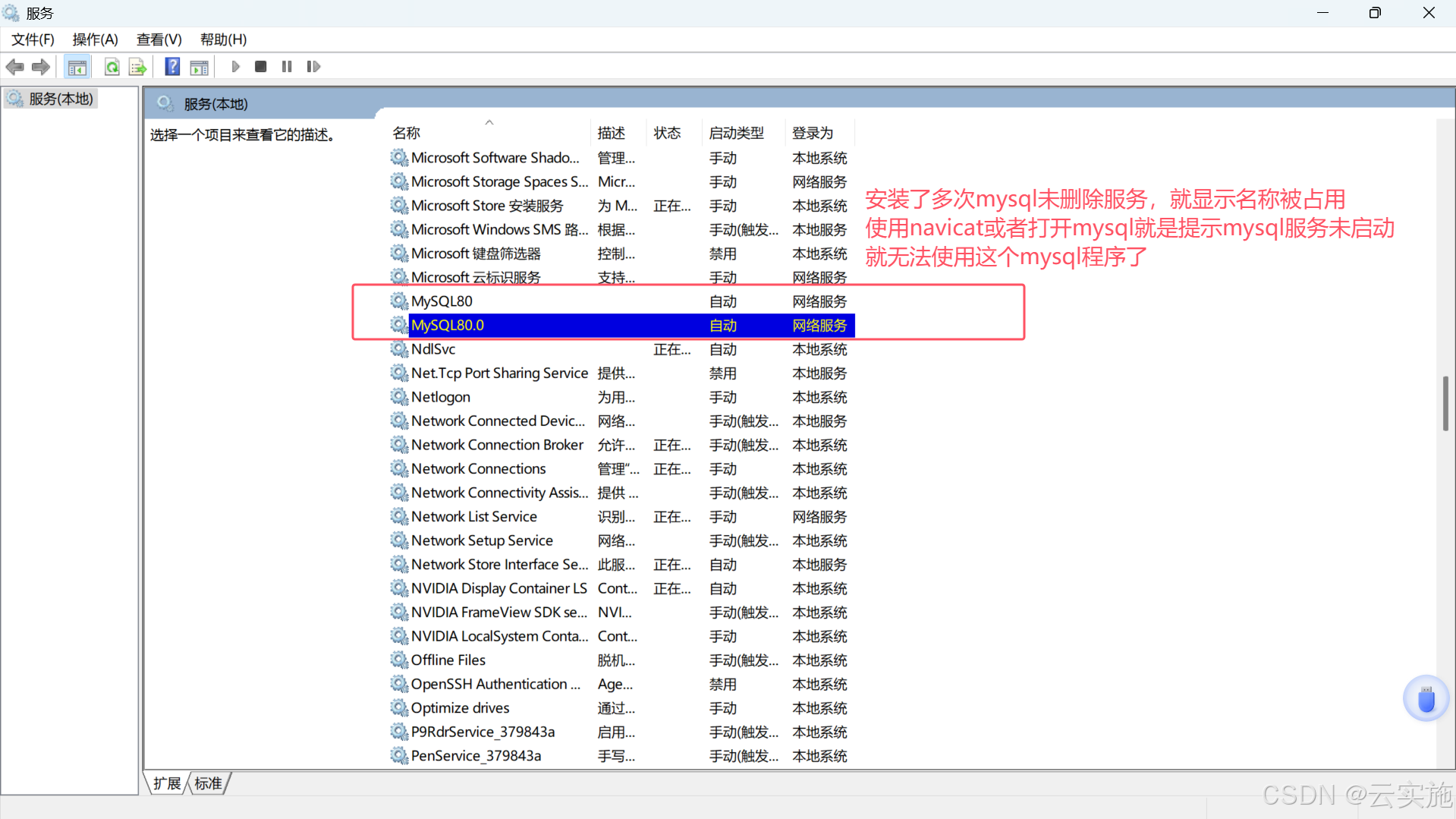Select Microsoft Windows SMS 路... service
1456x819 pixels.
pyautogui.click(x=622, y=230)
